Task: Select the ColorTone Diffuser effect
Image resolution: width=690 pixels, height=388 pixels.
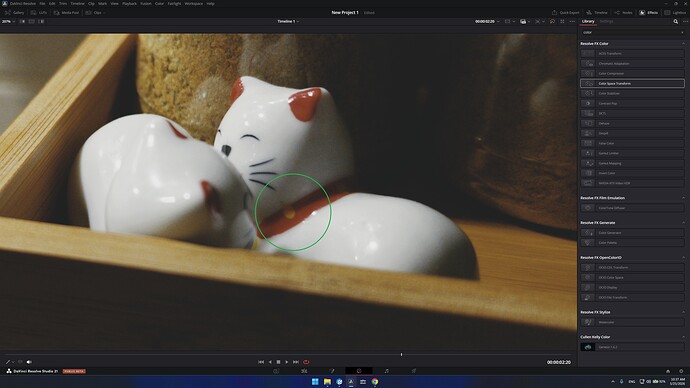Action: tap(632, 208)
